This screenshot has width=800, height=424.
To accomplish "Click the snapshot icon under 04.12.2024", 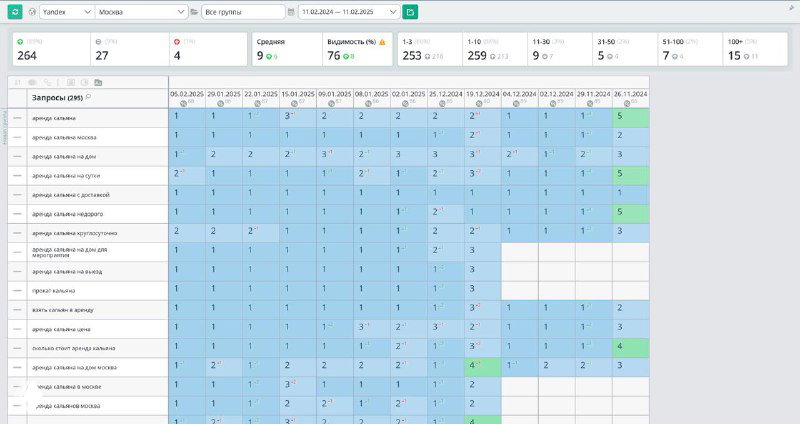I will 516,103.
